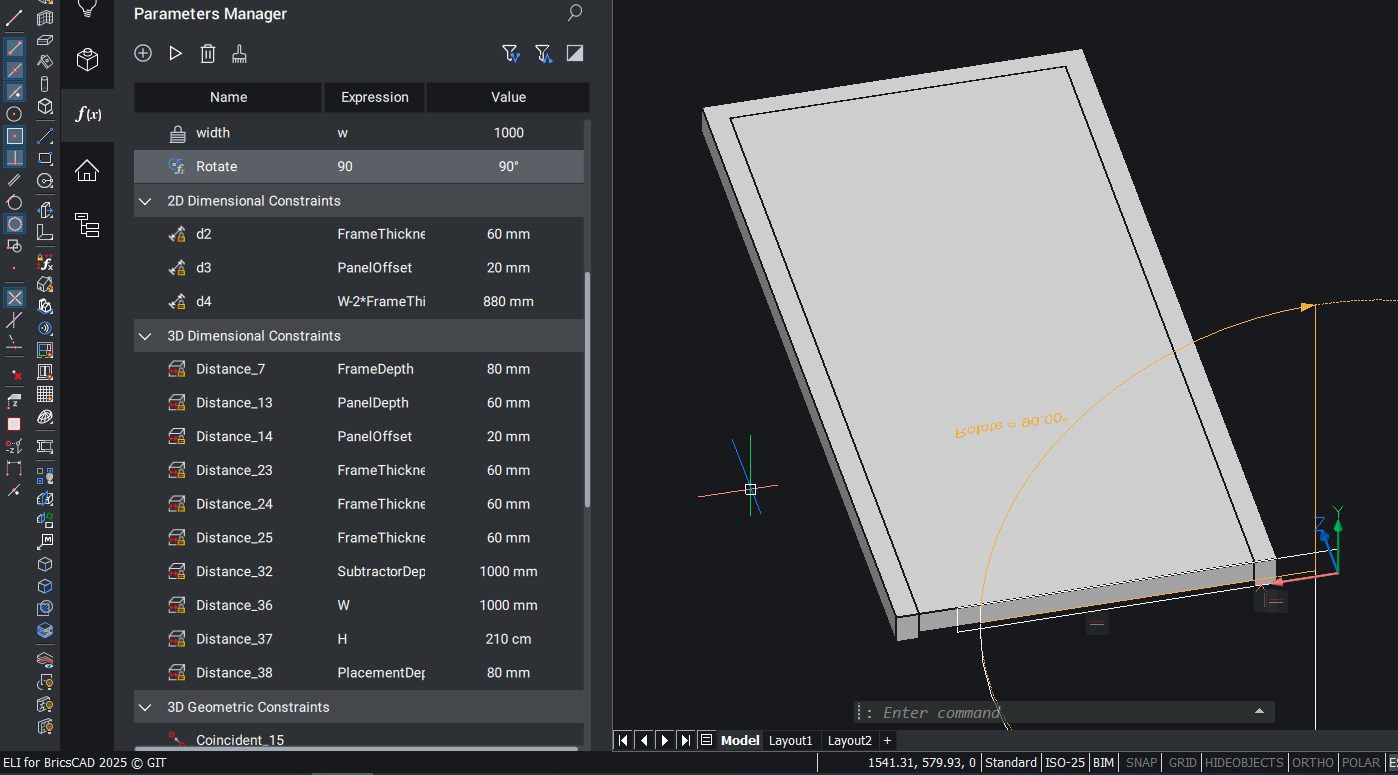Toggle GRID display in status bar
This screenshot has width=1398, height=775.
[1182, 763]
